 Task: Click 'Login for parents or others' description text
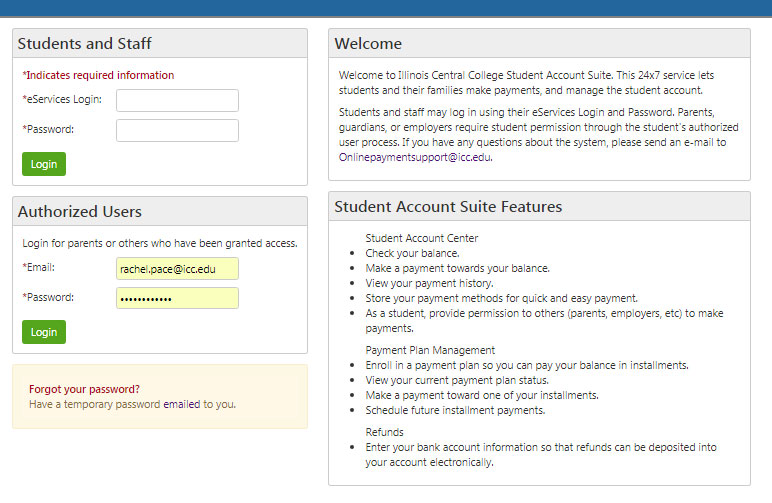point(160,243)
